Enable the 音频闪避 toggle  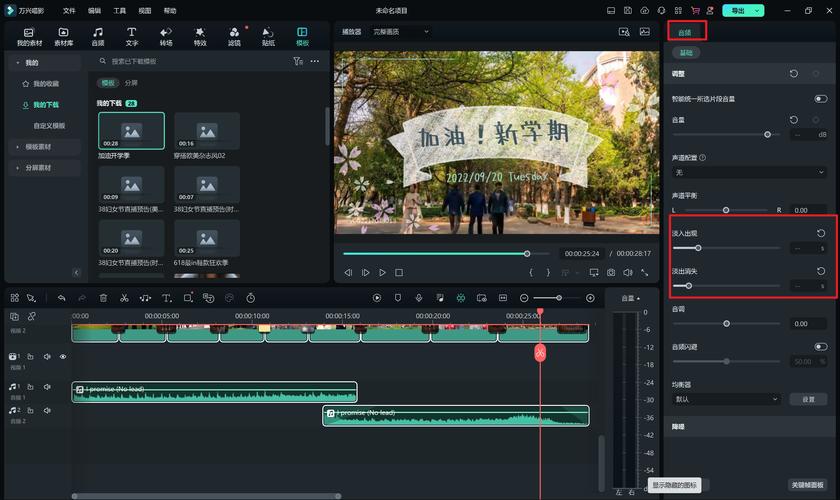(820, 347)
